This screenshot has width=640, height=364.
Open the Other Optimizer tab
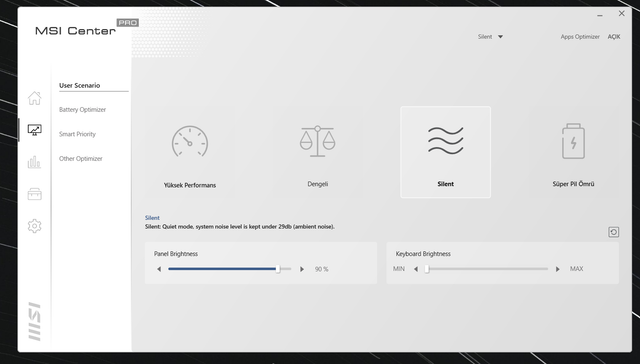(x=80, y=158)
